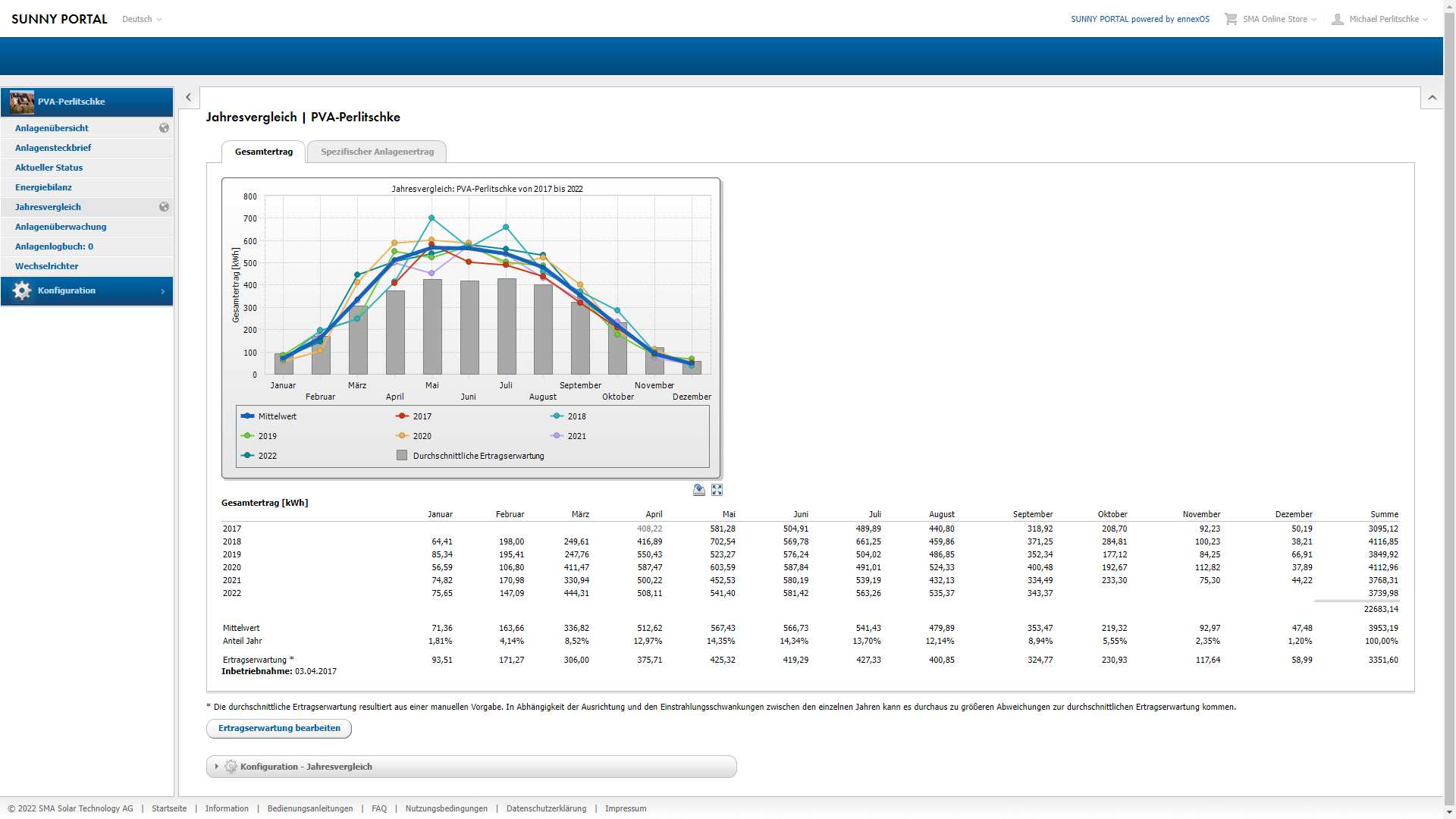Open the Datenschutzerklärung footer link

click(546, 808)
